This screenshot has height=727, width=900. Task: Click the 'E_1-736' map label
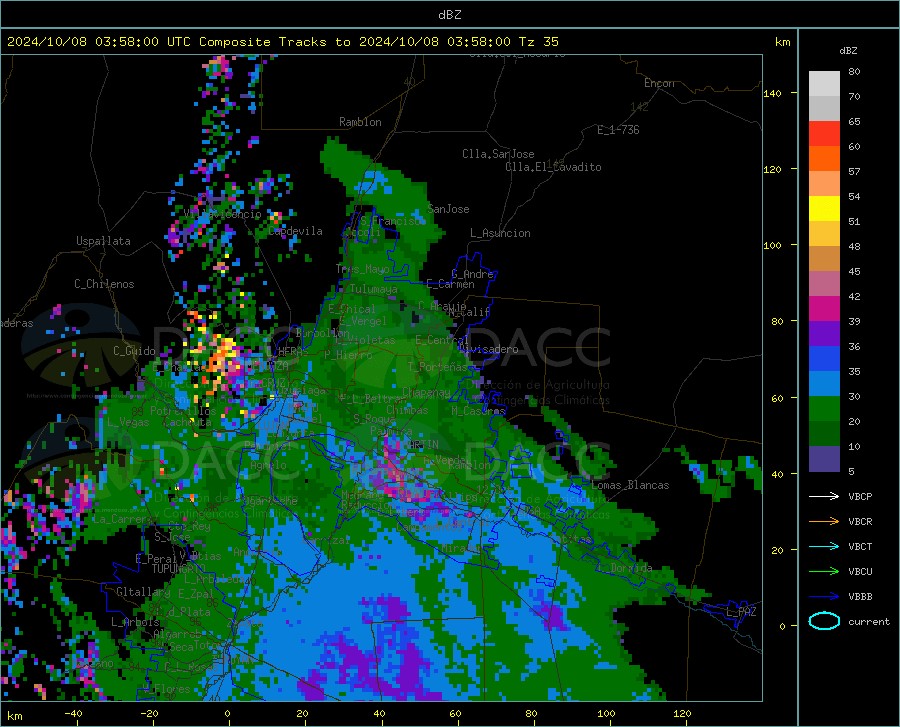coord(618,130)
